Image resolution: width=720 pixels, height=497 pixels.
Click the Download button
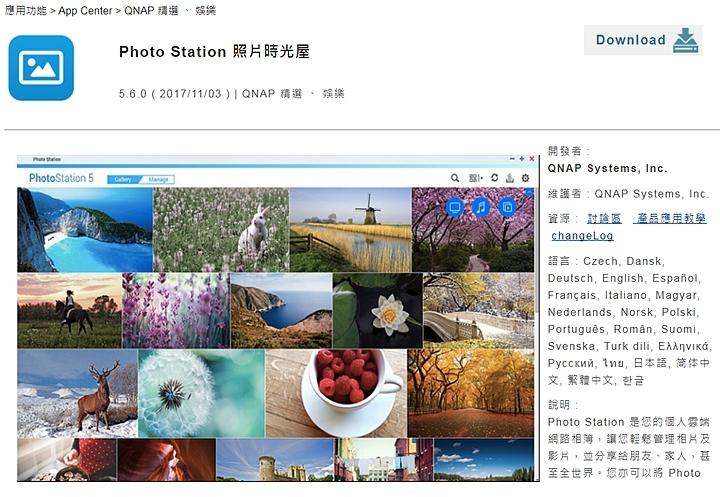(643, 40)
